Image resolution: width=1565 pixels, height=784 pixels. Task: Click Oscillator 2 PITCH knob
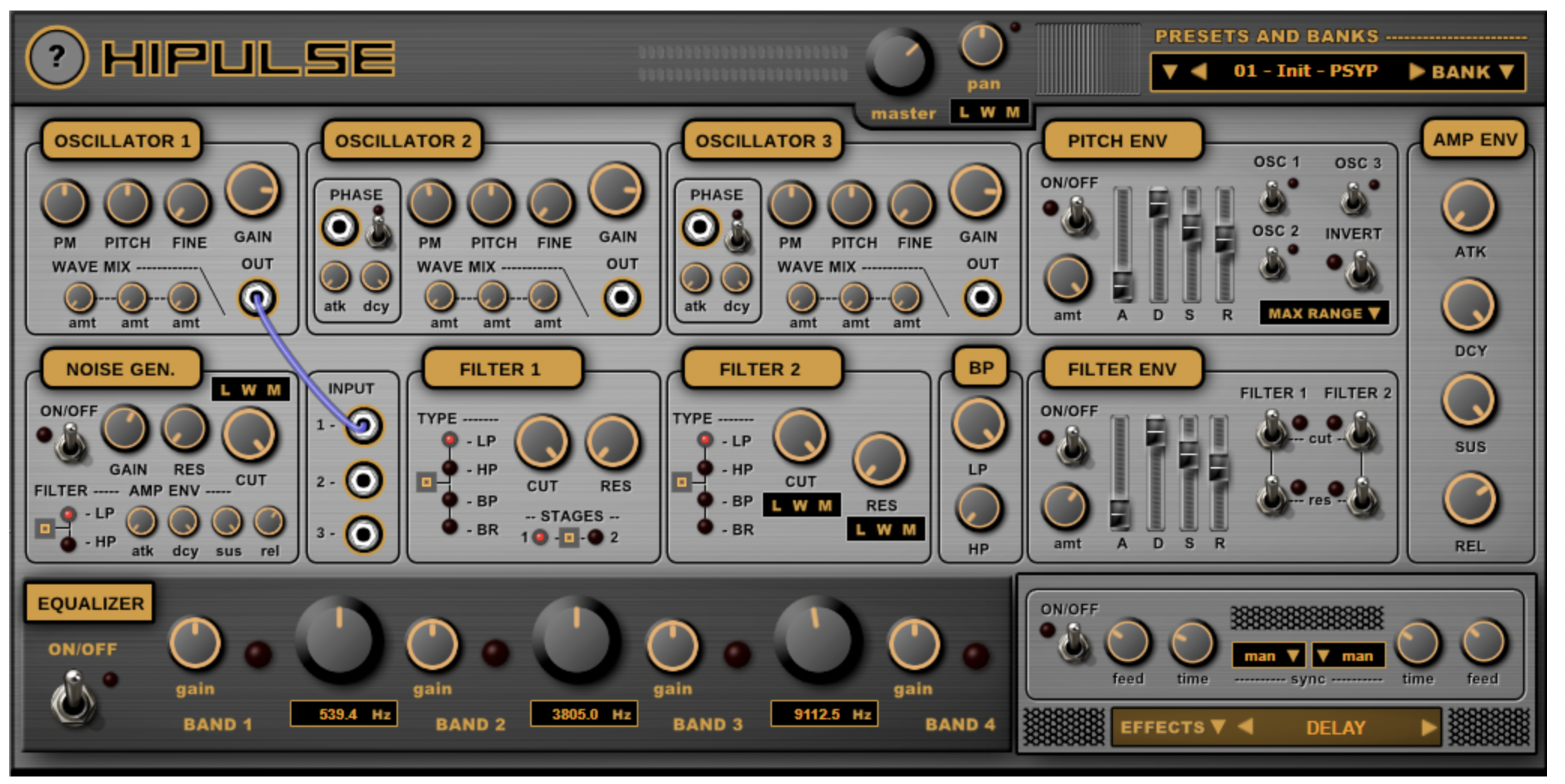492,204
